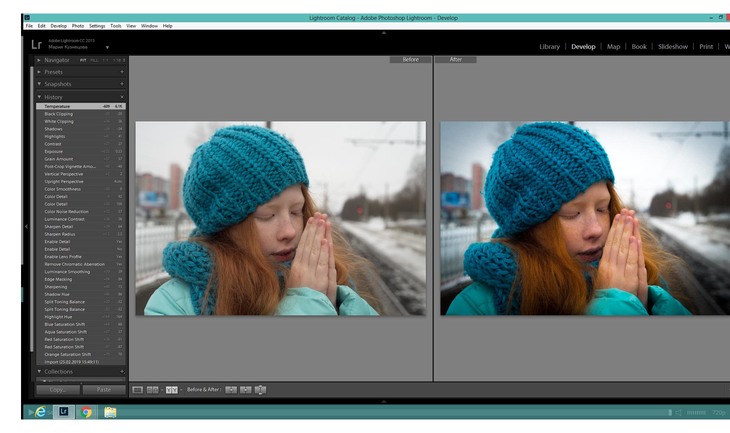This screenshot has width=730, height=433.
Task: Expand the Navigator panel
Action: [x=39, y=60]
